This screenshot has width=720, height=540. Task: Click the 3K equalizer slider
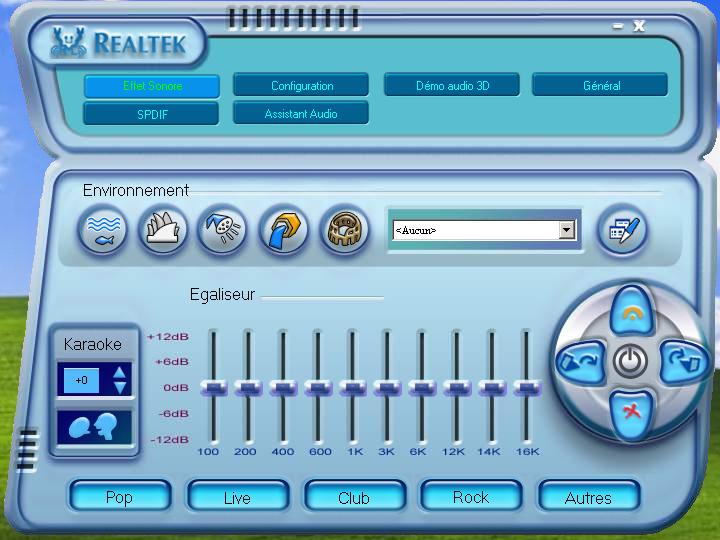387,388
